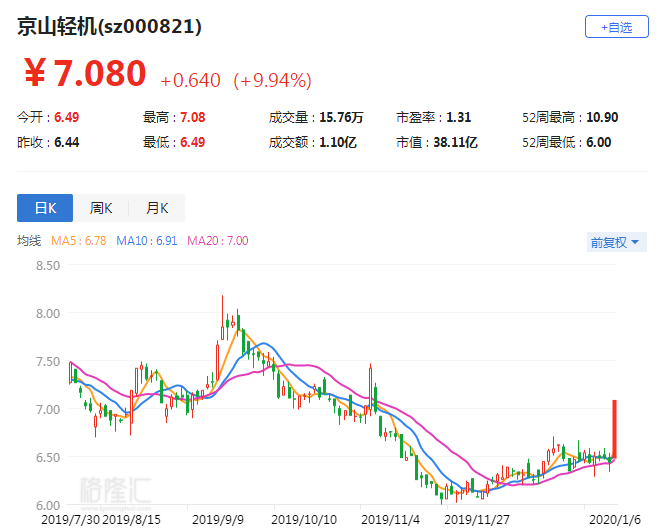Click the current price ¥7.080
This screenshot has height=531, width=668.
click(85, 73)
